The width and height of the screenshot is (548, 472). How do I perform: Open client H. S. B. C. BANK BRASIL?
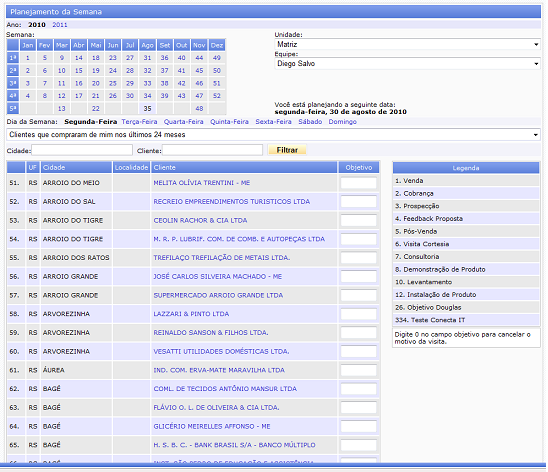[234, 445]
